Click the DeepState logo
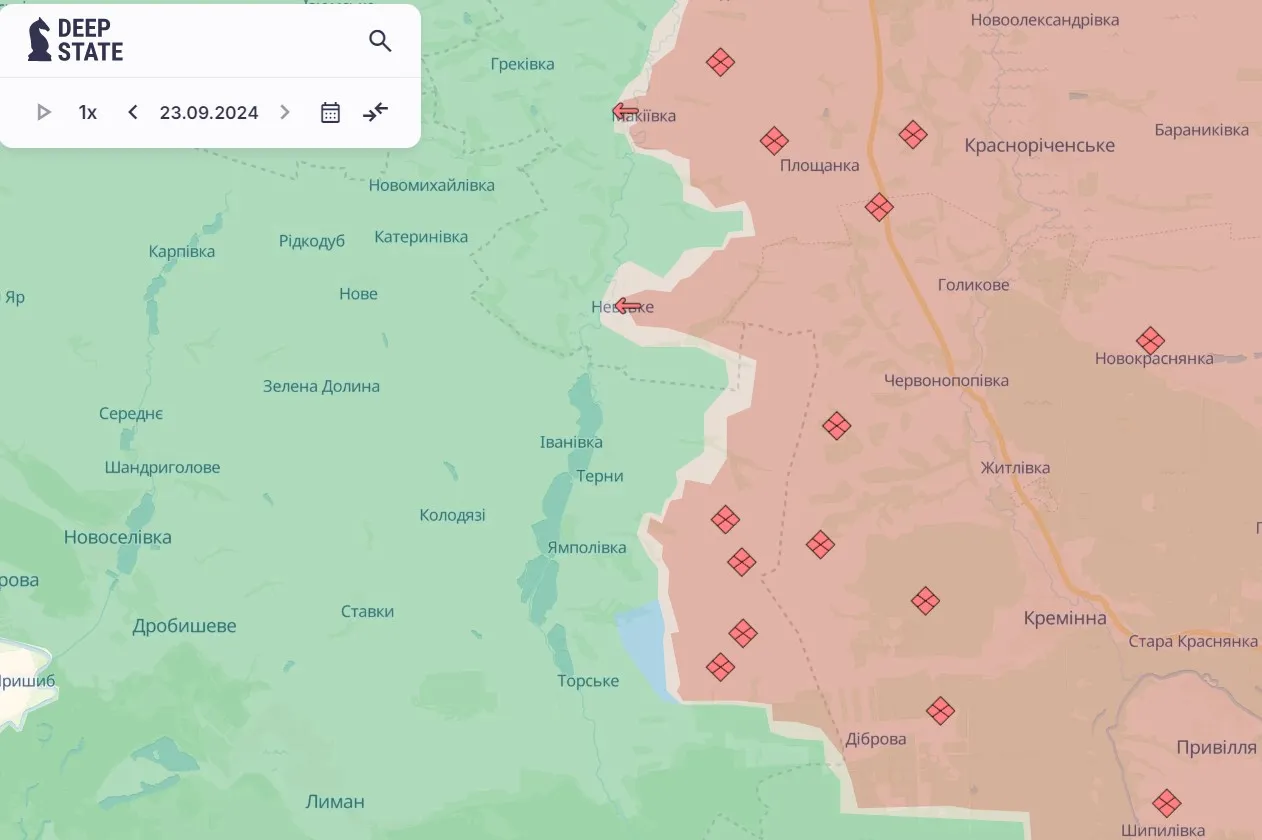 coord(76,40)
